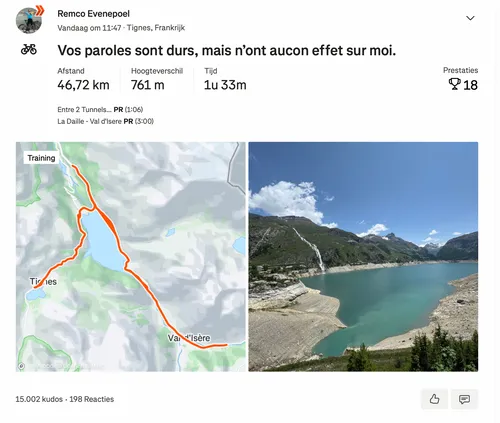Open the comment speech bubble icon

[x=464, y=399]
